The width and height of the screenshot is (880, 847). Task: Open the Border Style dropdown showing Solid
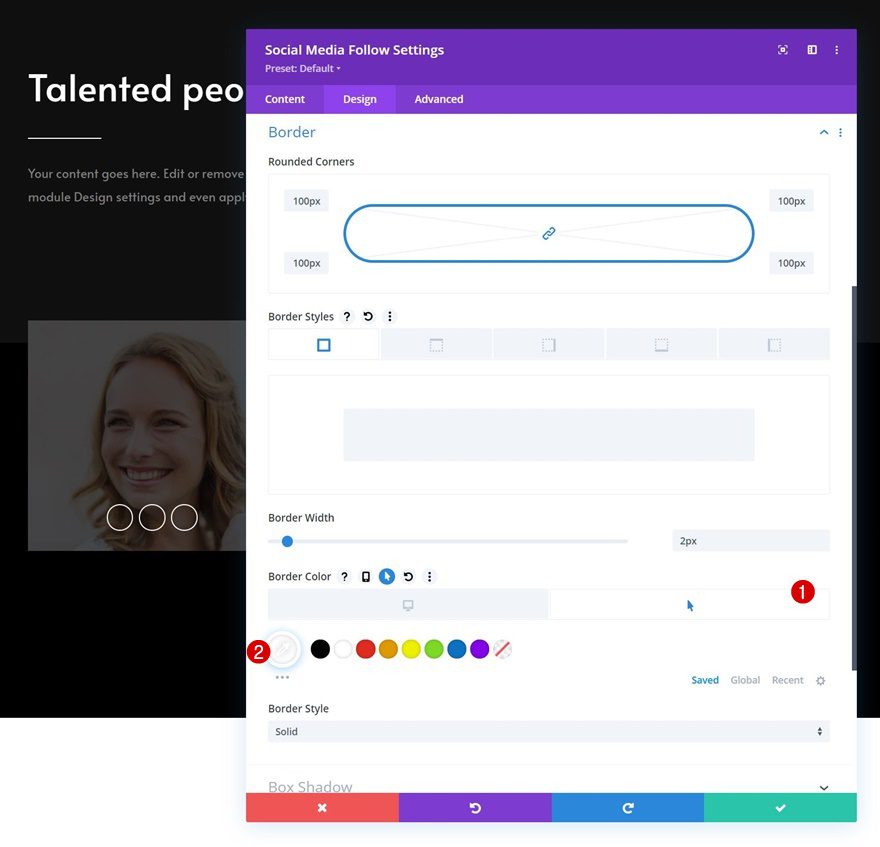[x=548, y=731]
